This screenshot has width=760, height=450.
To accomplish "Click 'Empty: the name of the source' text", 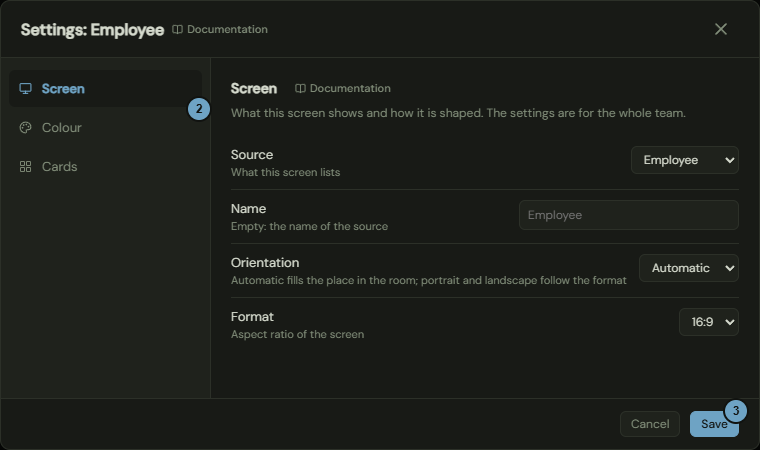I will pyautogui.click(x=309, y=226).
